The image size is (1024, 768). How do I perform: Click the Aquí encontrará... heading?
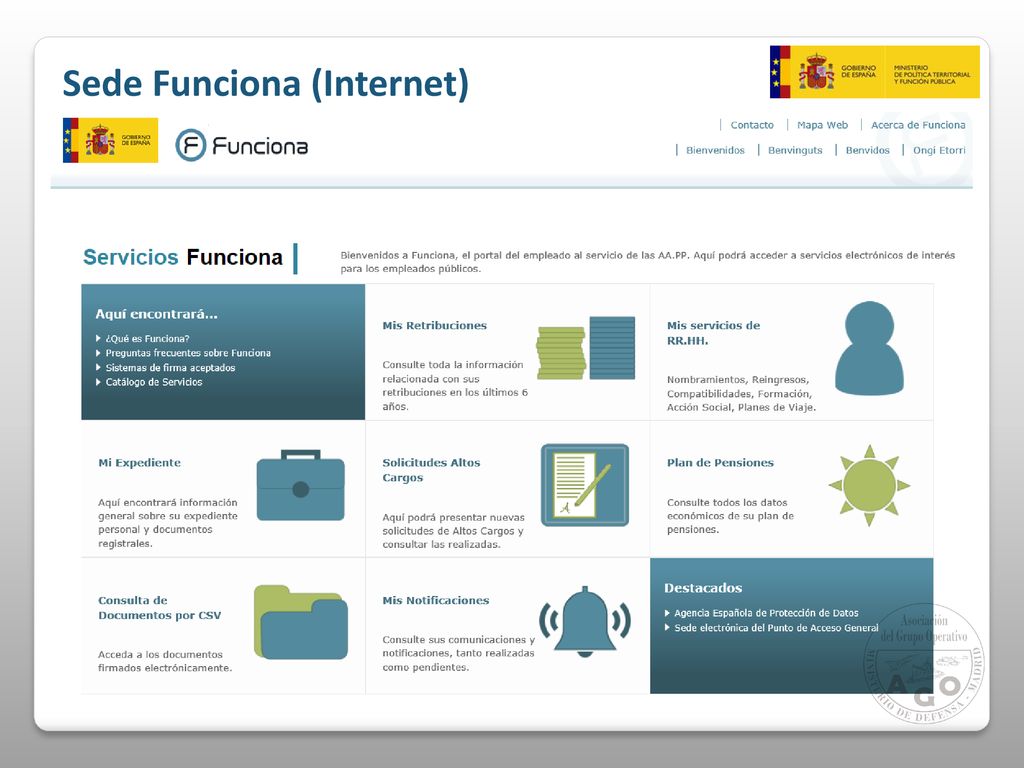click(x=157, y=314)
